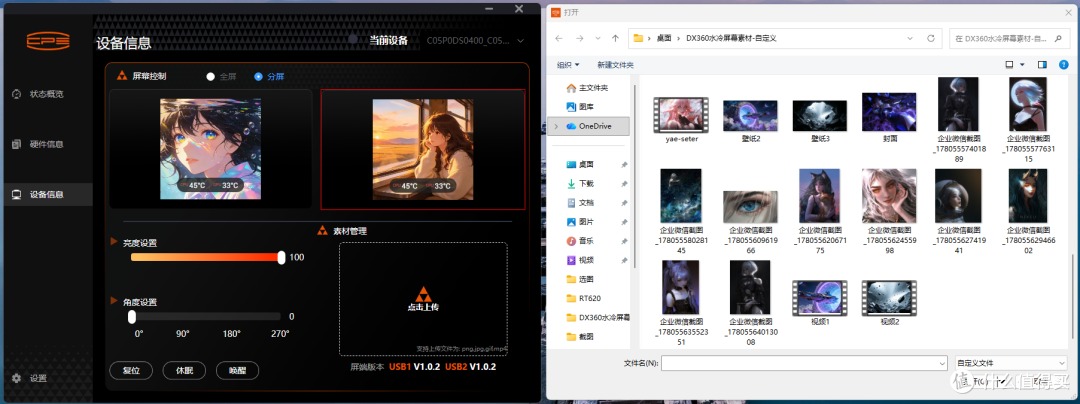This screenshot has height=404, width=1080.
Task: Expand the address bar history dropdown
Action: tap(911, 38)
